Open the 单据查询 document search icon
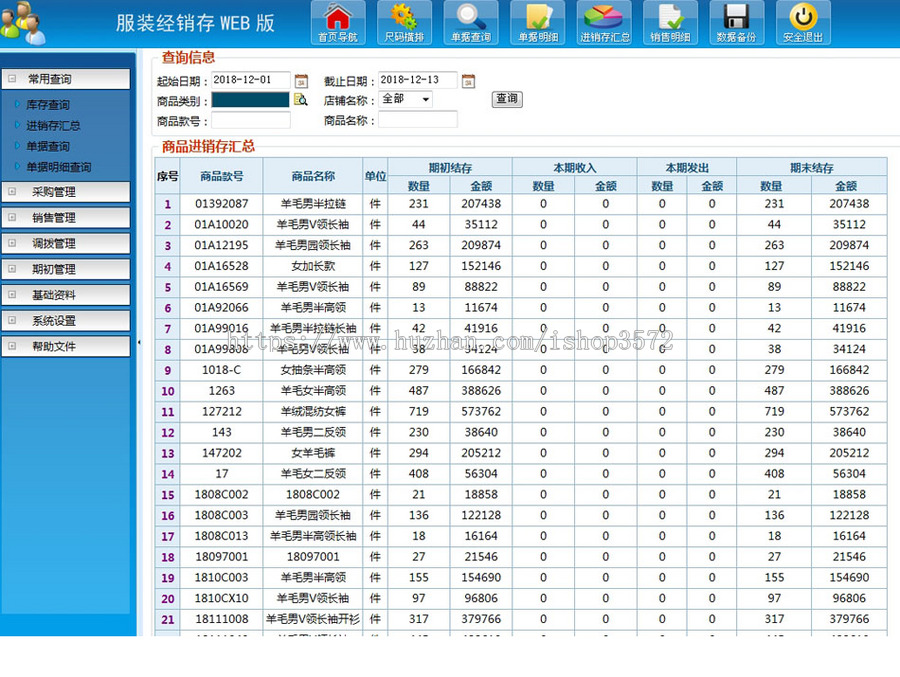Image resolution: width=900 pixels, height=677 pixels. click(471, 22)
